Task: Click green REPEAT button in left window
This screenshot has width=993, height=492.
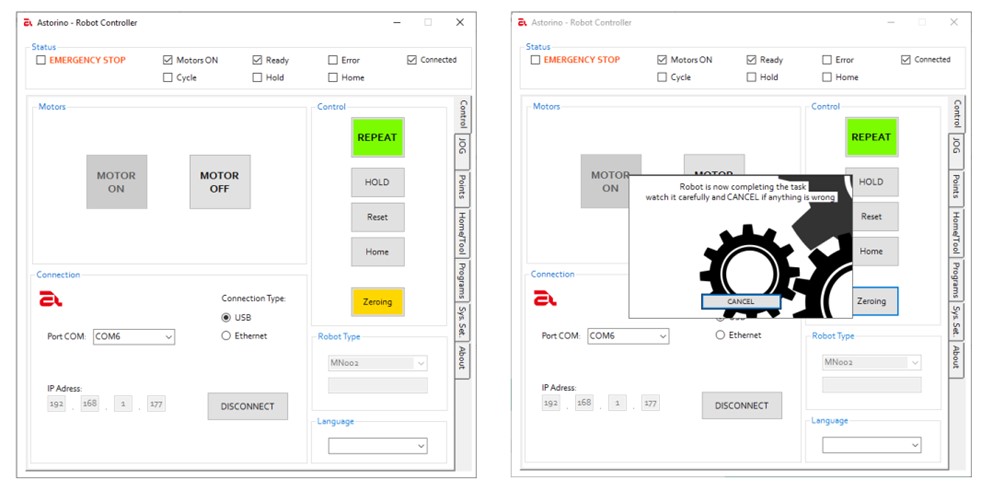Action: [x=377, y=137]
